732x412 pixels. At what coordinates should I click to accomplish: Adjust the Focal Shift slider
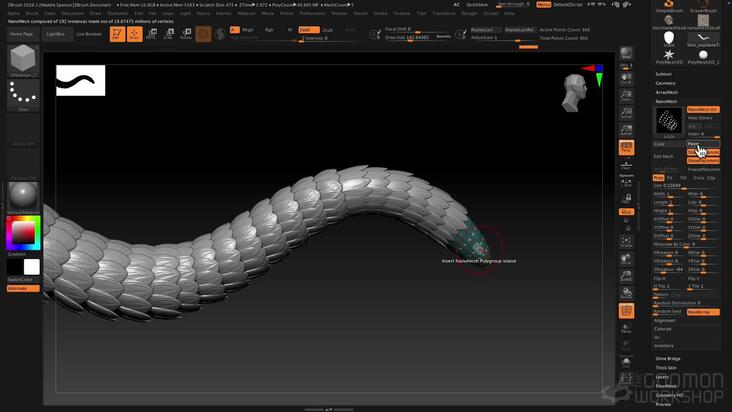[418, 29]
